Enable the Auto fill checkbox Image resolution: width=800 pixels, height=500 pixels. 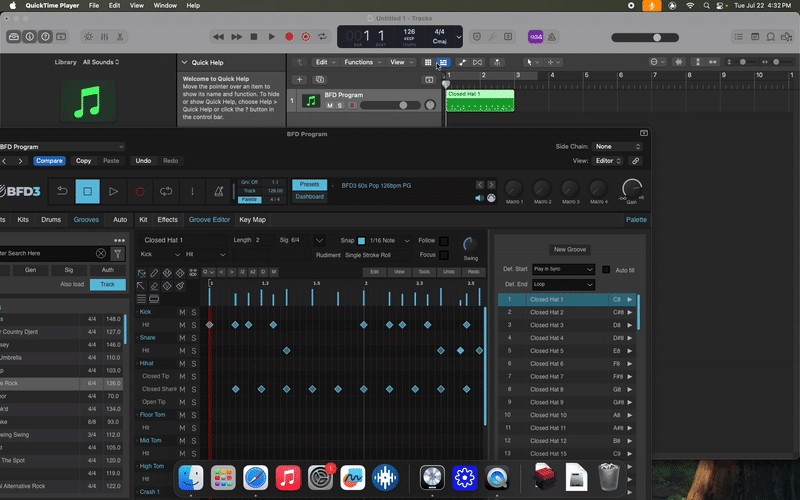click(606, 269)
